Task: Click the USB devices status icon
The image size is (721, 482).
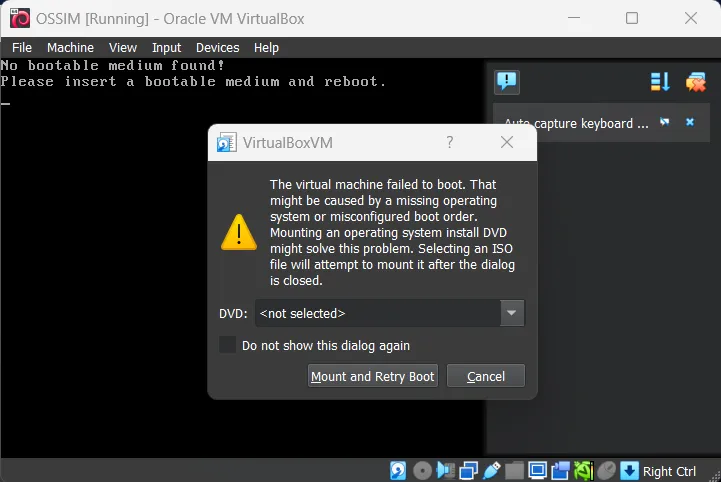Action: click(490, 471)
